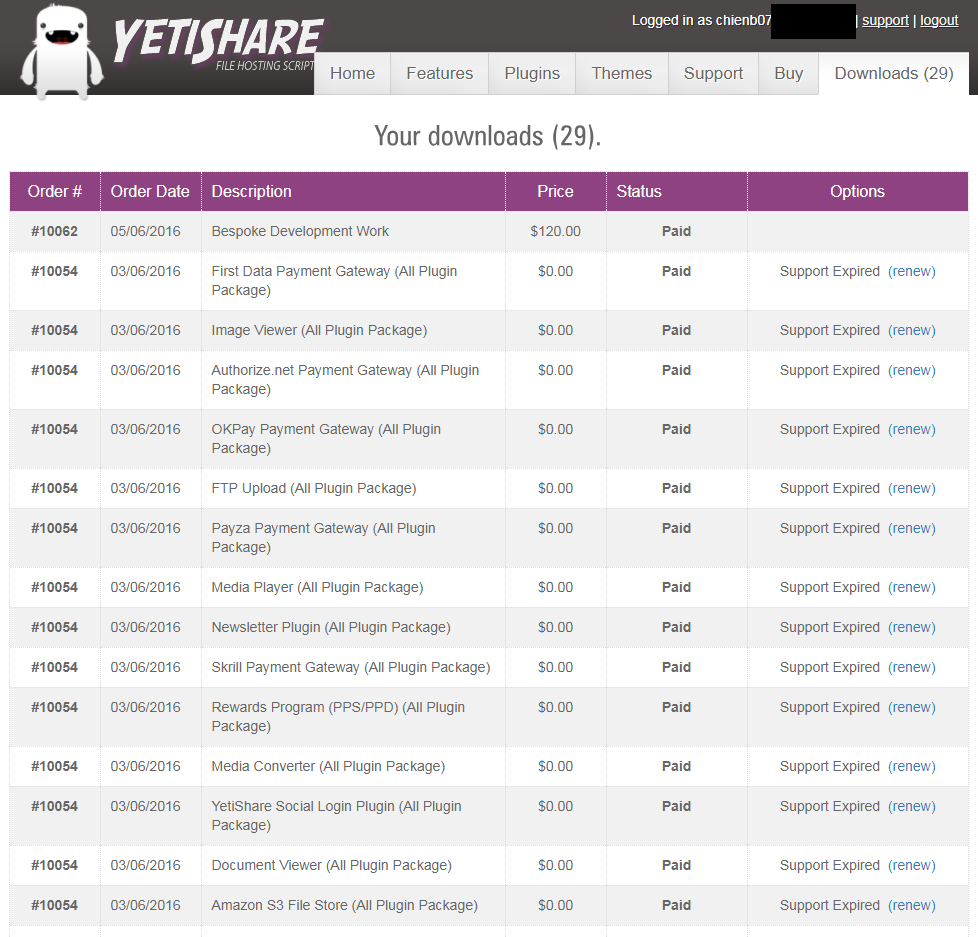Renew support for Media Player plugin
Screen dimensions: 978x937
(911, 587)
